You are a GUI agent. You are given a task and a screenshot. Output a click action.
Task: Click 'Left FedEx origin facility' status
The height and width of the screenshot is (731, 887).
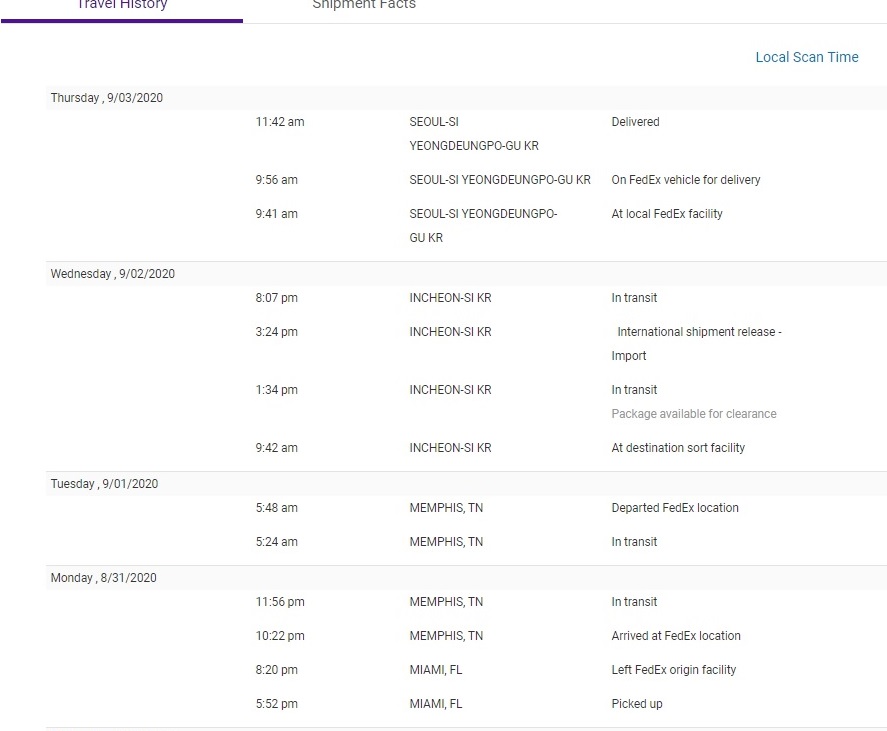tap(673, 670)
